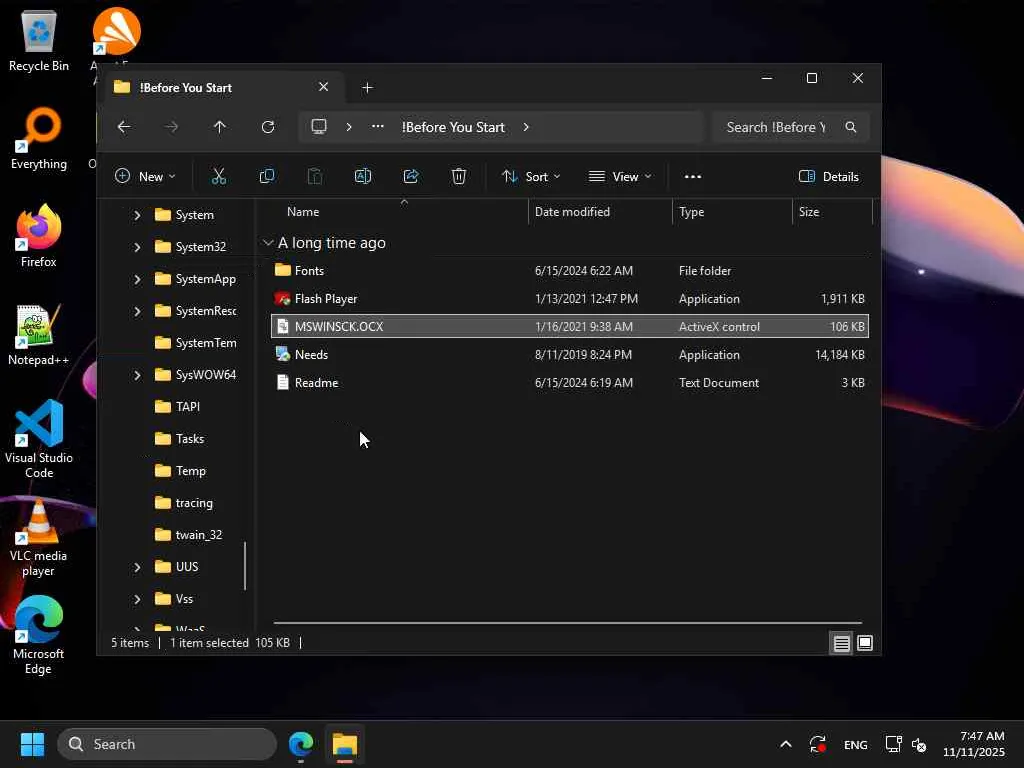
Task: Select the !Before You Start tab
Action: (x=222, y=88)
